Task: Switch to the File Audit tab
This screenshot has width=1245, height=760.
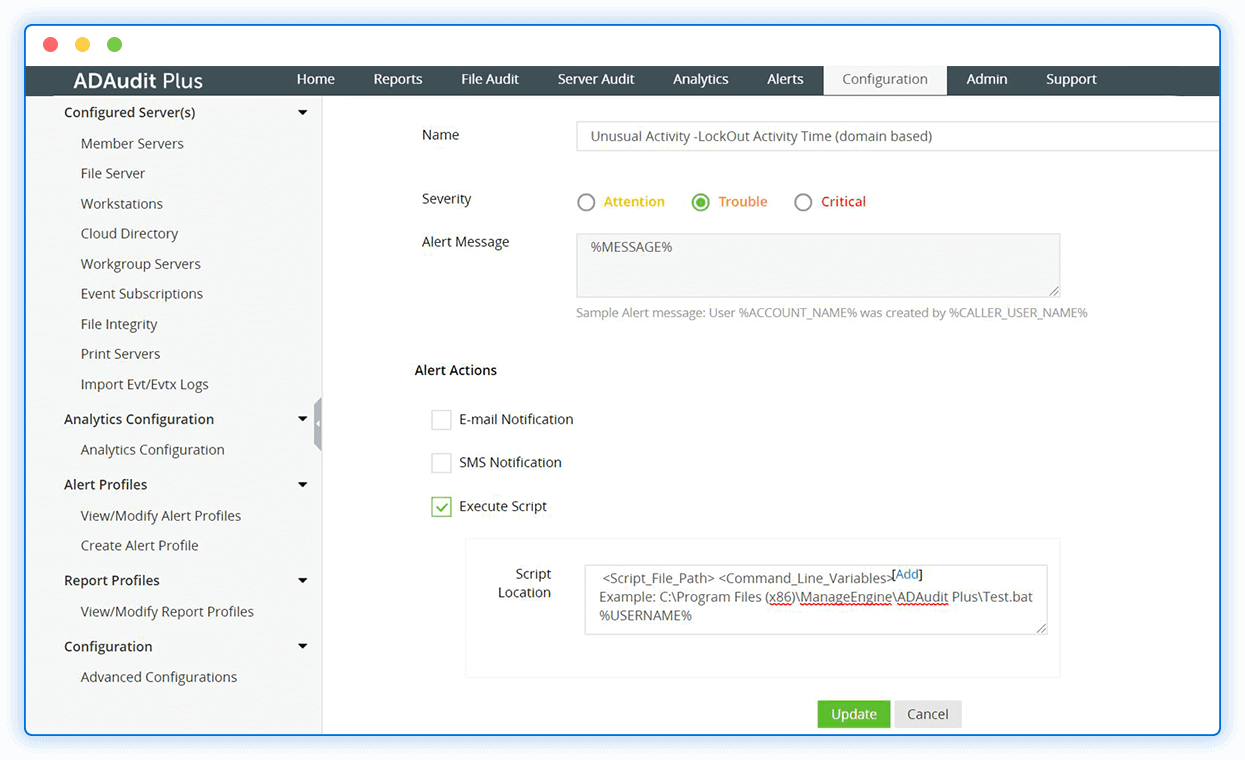Action: click(x=490, y=79)
